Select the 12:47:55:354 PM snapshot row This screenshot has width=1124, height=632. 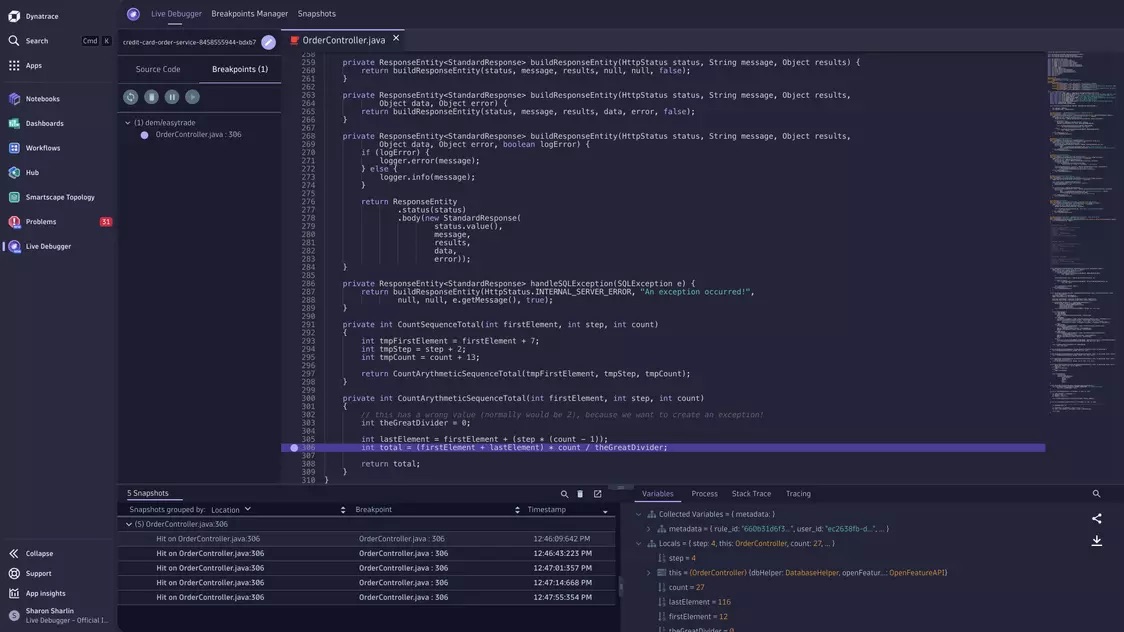(x=366, y=597)
